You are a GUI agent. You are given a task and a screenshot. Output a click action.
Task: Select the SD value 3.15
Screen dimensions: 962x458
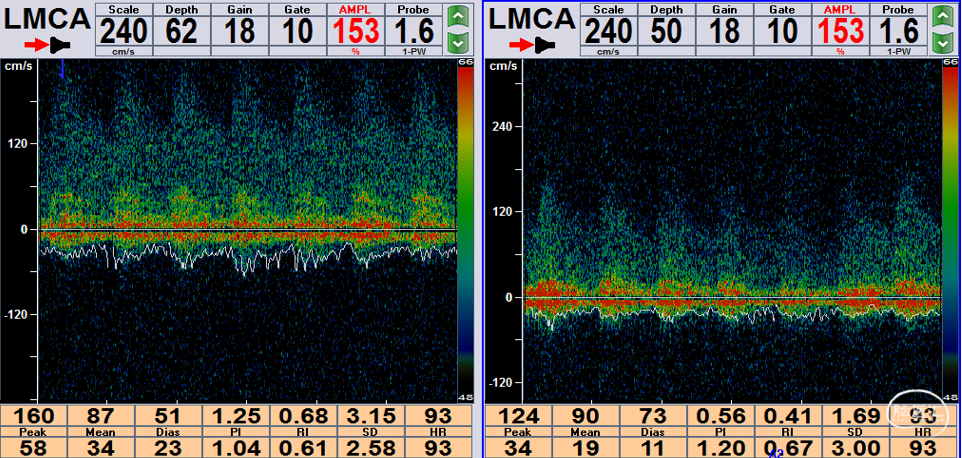370,416
